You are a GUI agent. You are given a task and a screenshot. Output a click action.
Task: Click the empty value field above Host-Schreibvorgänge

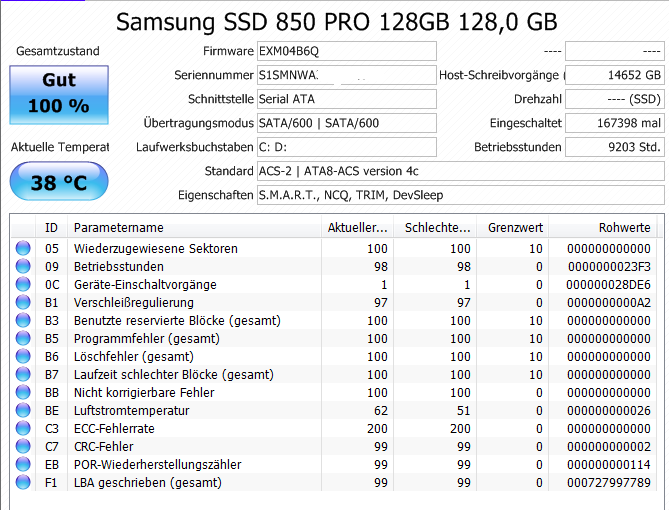coord(615,51)
